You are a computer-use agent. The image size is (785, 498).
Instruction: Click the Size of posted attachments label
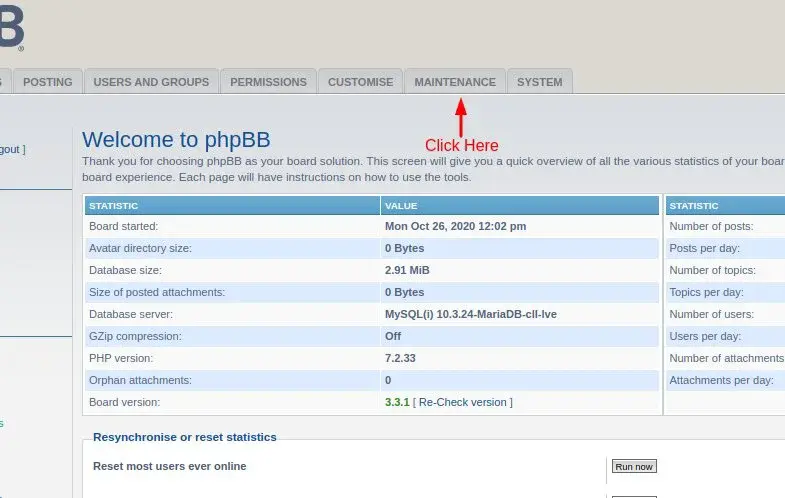tap(157, 292)
